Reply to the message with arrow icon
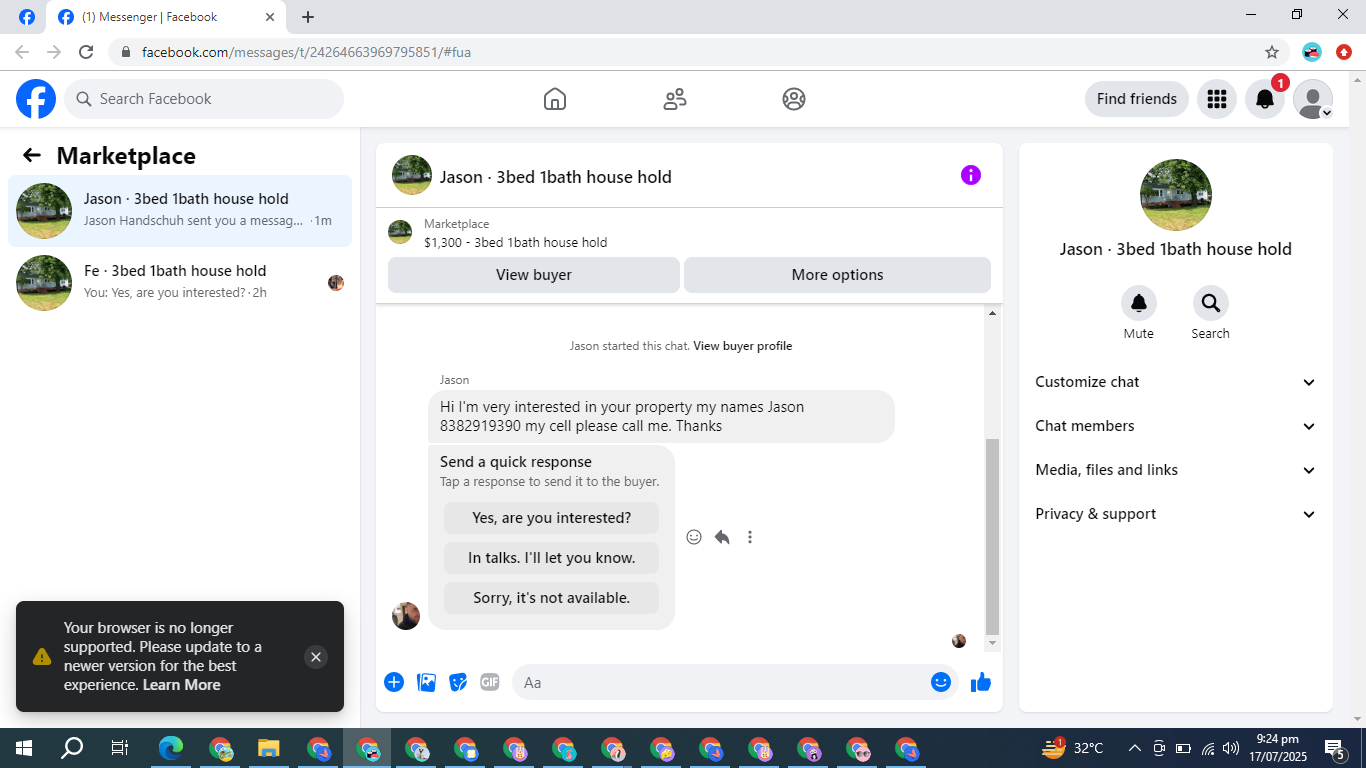Screen dimensions: 1366x768 pyautogui.click(x=722, y=537)
